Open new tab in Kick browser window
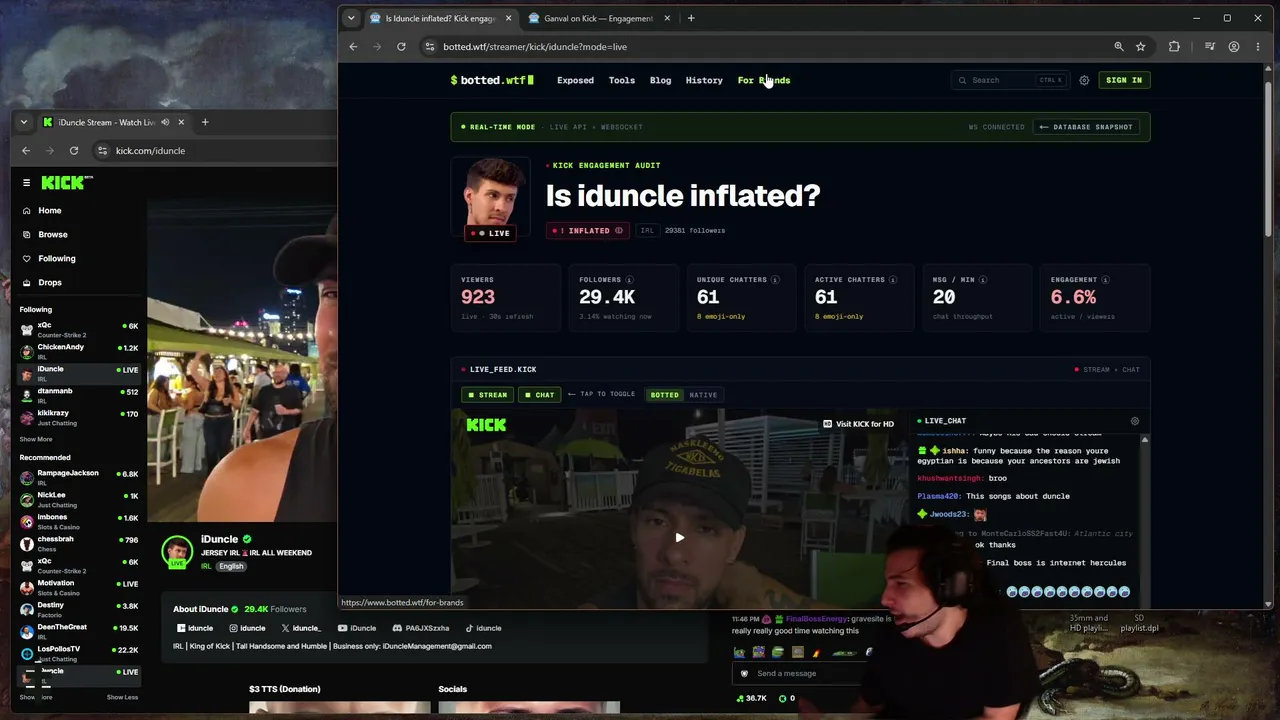 (x=205, y=122)
